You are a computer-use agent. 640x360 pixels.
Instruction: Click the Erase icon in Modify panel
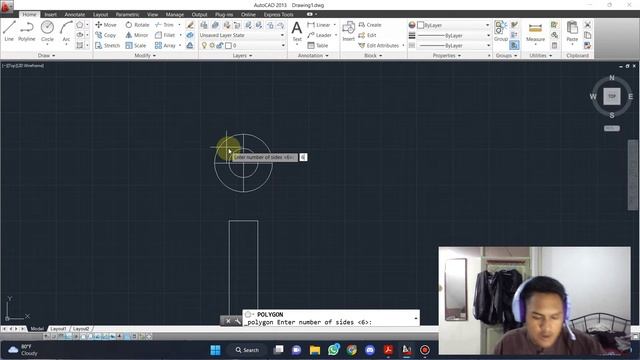coord(190,25)
